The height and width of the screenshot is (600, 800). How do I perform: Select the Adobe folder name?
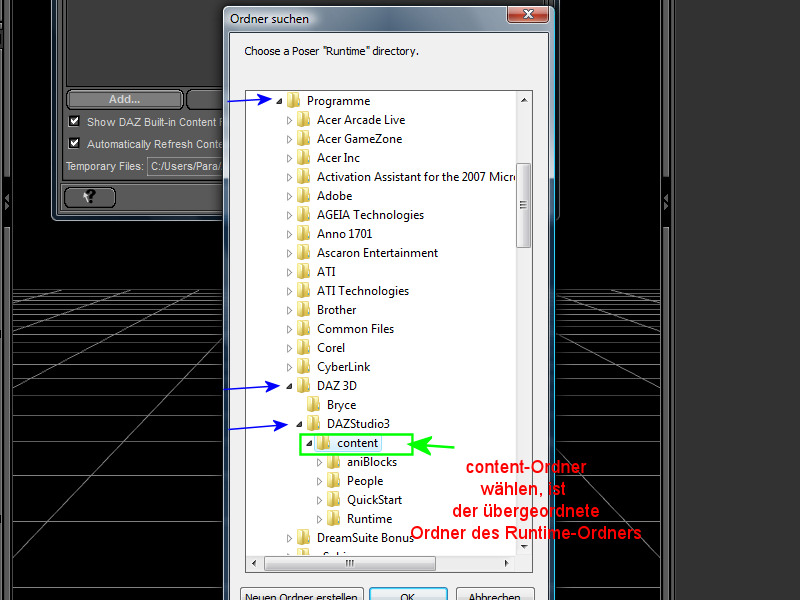click(334, 196)
